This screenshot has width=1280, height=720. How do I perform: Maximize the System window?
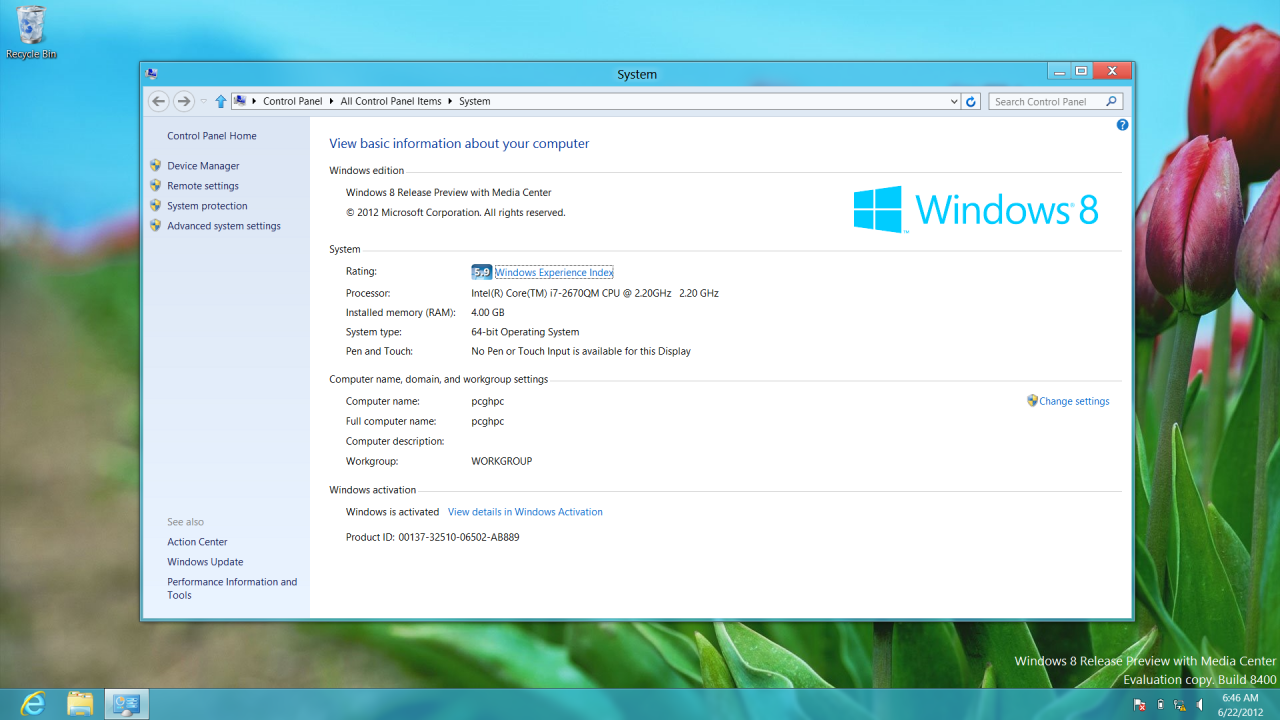(1081, 71)
